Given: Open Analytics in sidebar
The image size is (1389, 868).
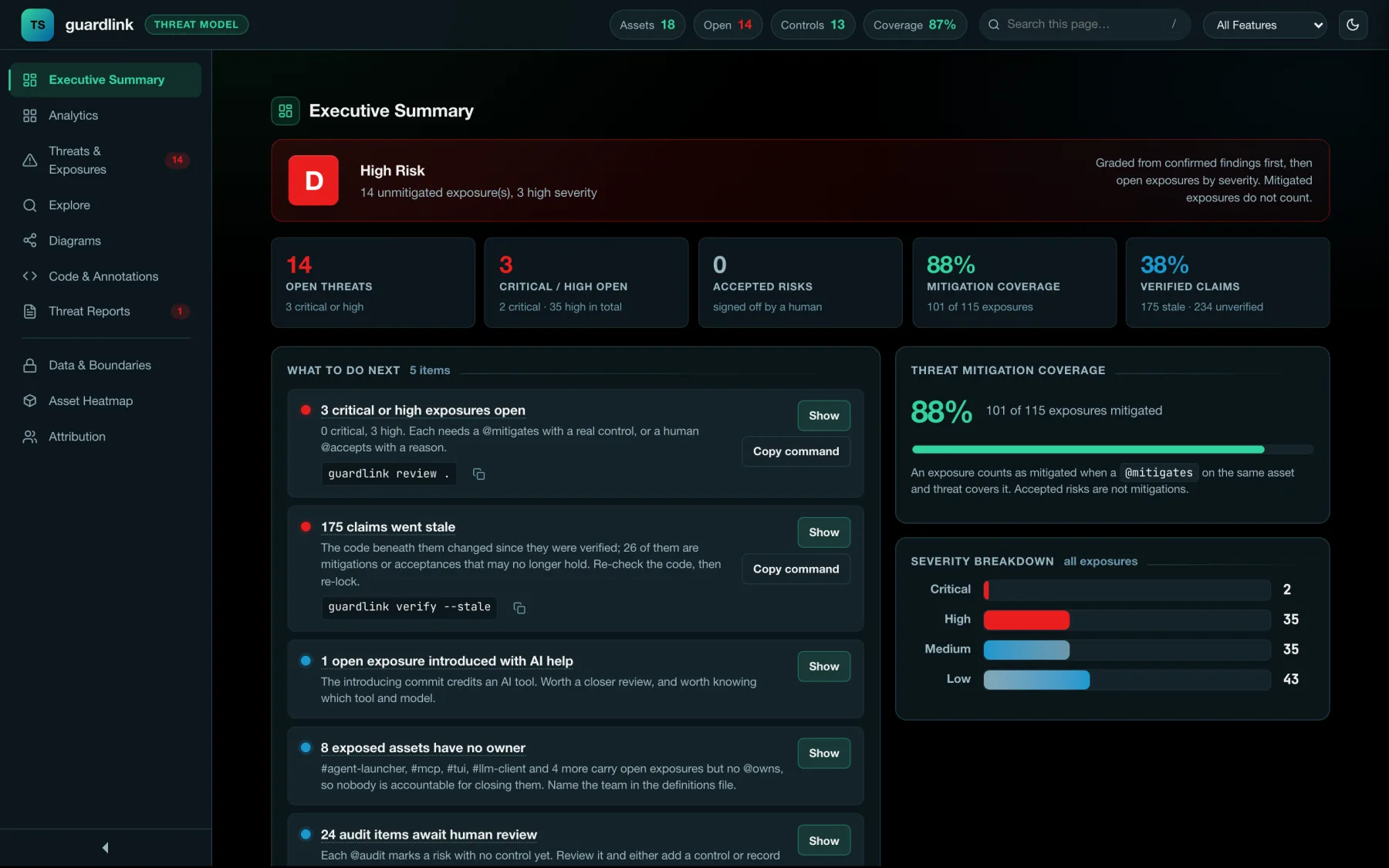Looking at the screenshot, I should click(x=105, y=116).
